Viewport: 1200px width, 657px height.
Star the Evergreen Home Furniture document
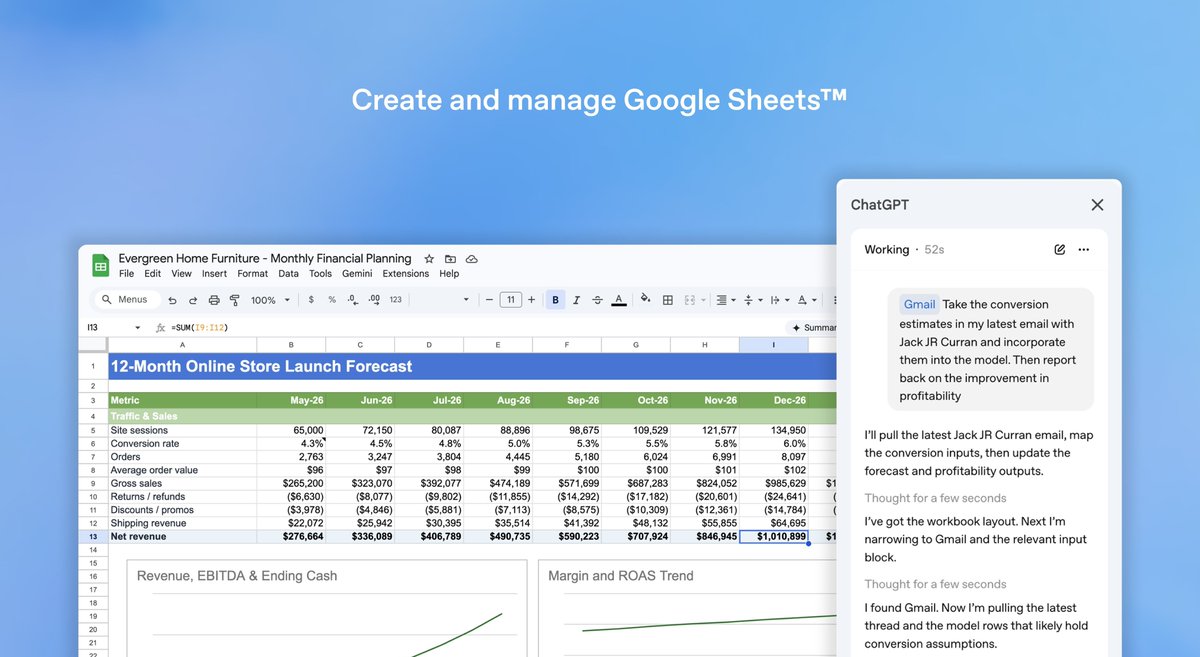point(429,258)
